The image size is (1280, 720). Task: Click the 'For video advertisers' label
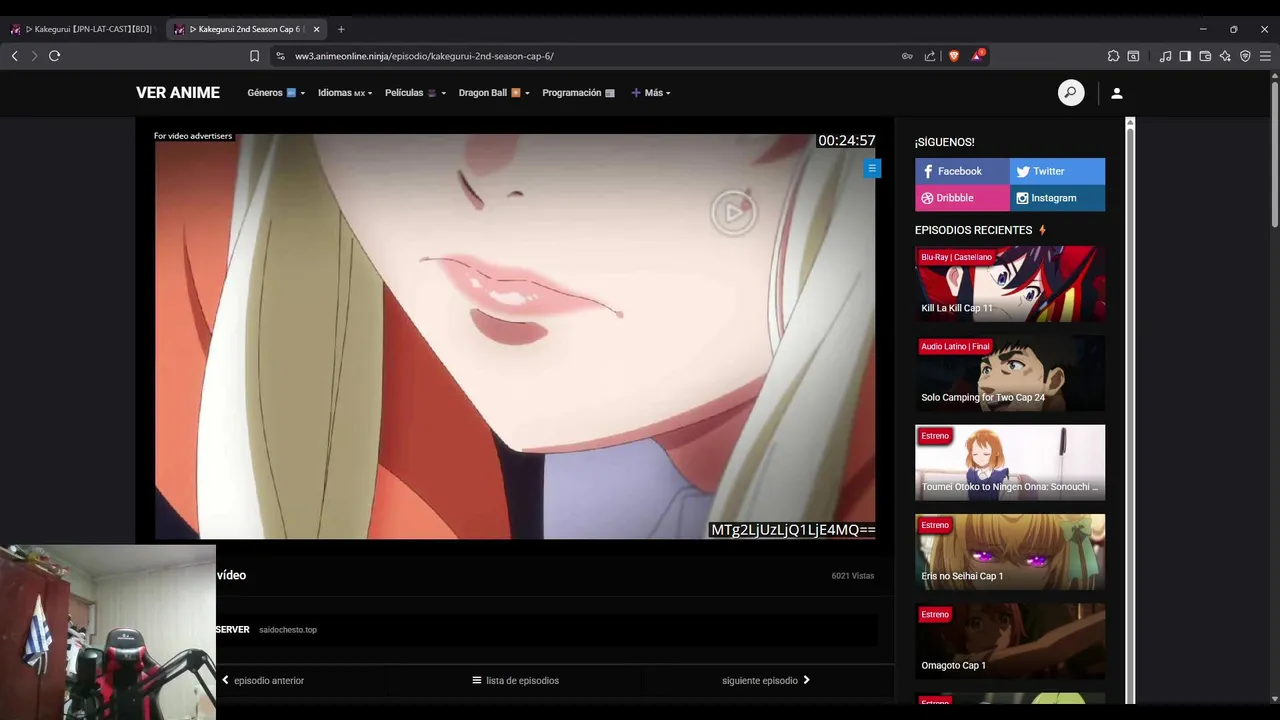pos(193,136)
